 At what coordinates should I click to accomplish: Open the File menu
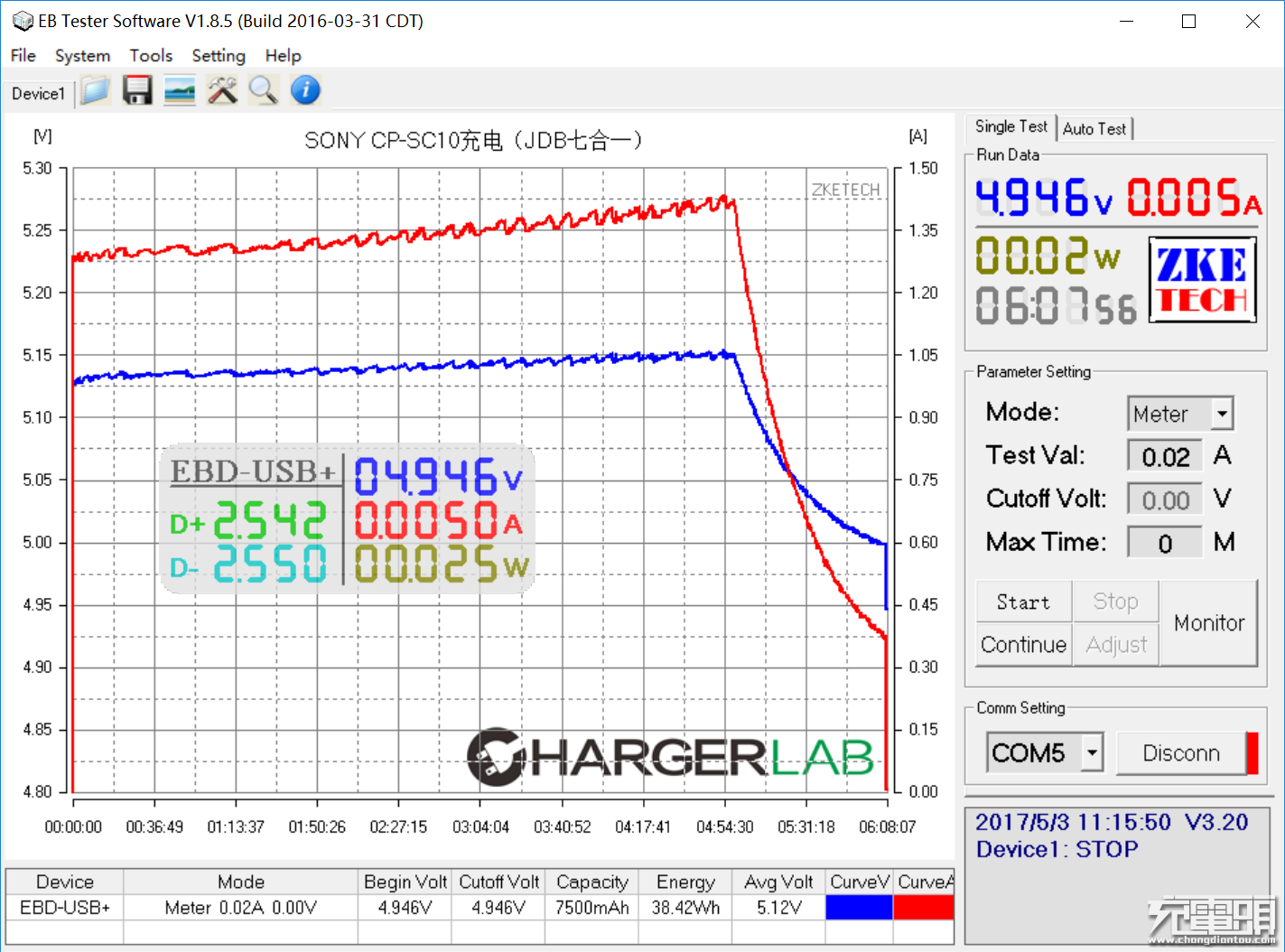coord(23,55)
